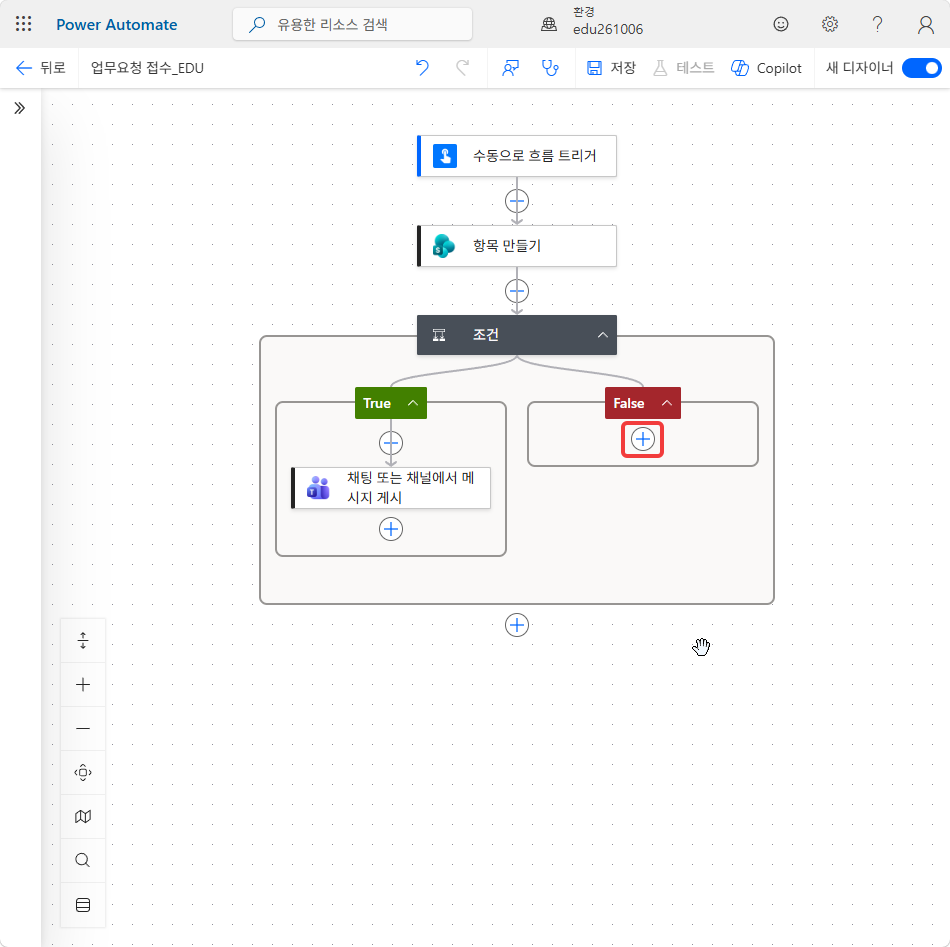Add a step below the condition block
Screen dimensions: 950x947
517,625
